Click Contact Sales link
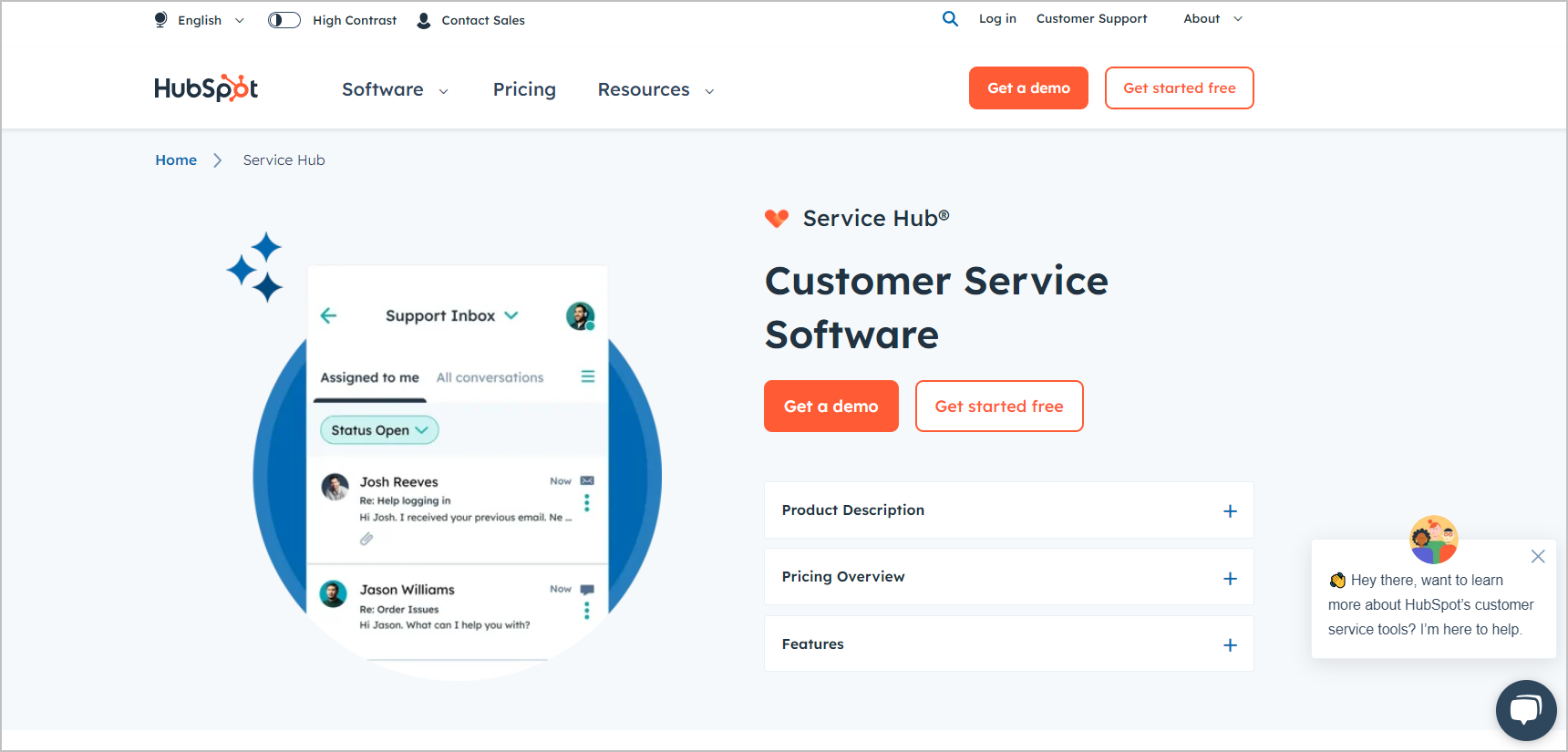 (x=483, y=20)
